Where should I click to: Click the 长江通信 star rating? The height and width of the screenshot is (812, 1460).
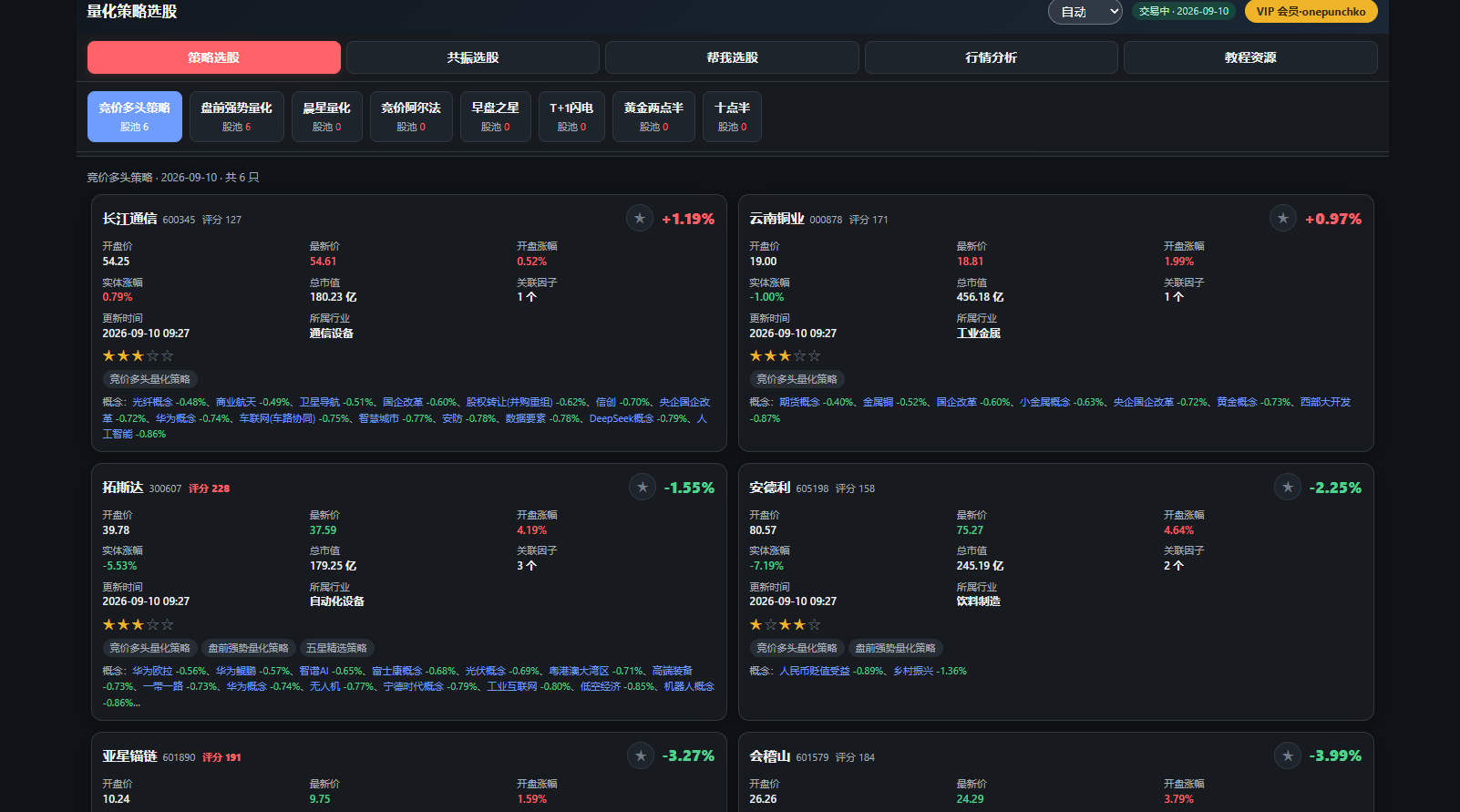tap(138, 356)
